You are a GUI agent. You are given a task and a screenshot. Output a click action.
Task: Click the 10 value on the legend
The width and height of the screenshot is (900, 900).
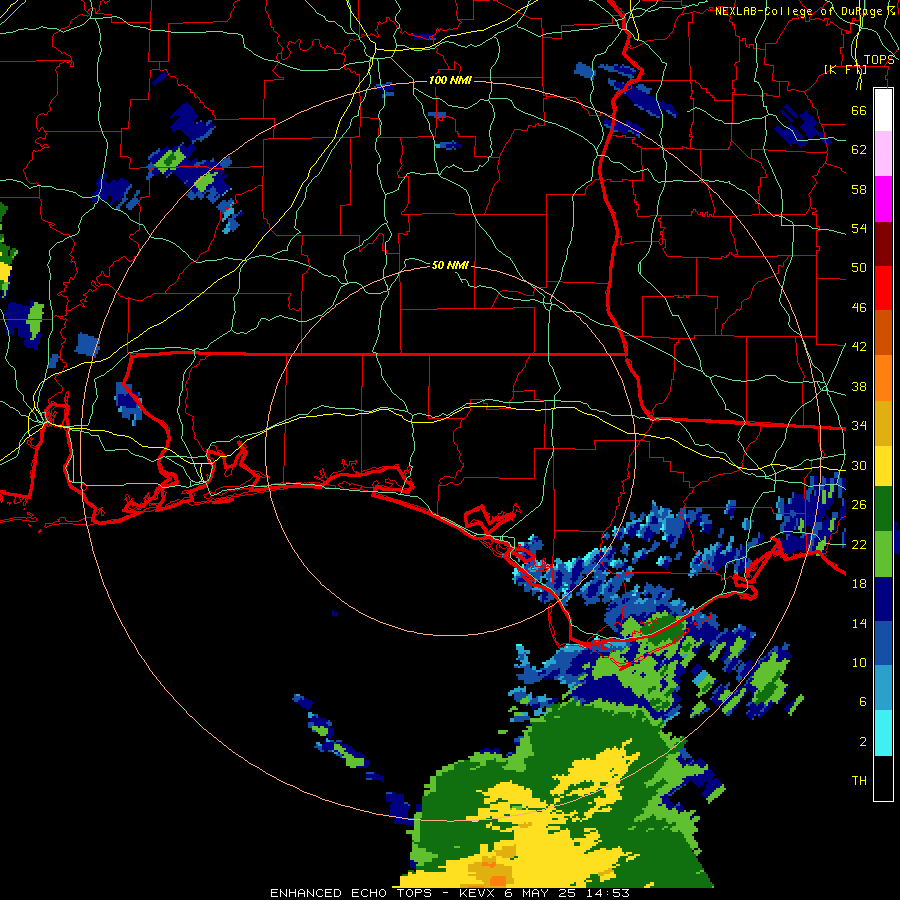coord(859,662)
